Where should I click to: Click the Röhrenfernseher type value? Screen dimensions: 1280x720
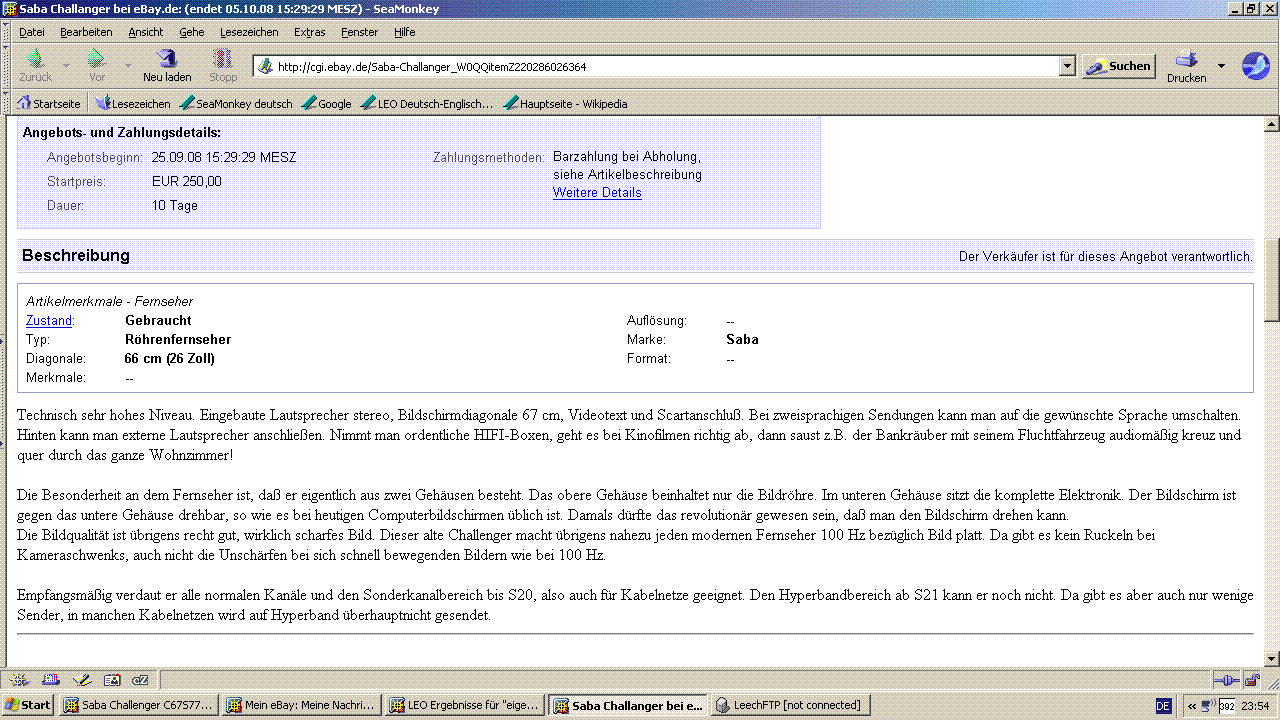coord(178,340)
